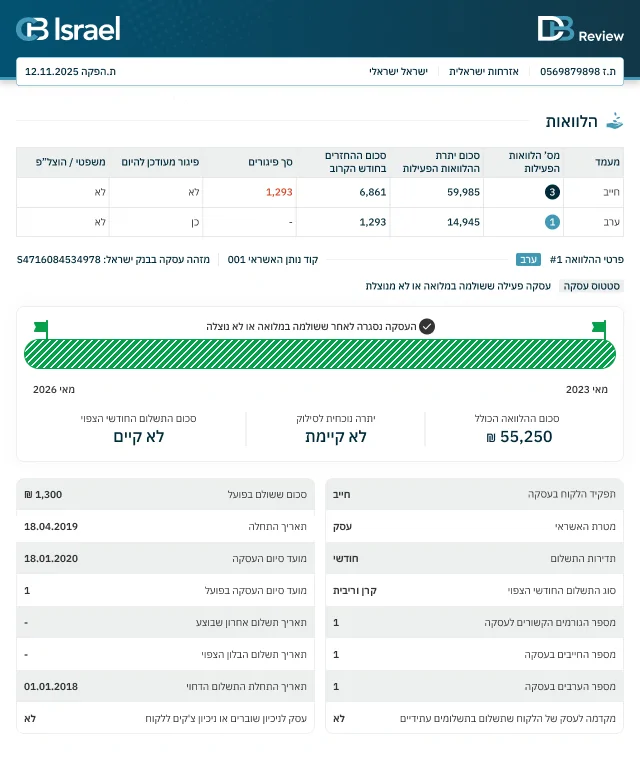
Task: Click the מאי 2026 date label
Action: pos(54,389)
